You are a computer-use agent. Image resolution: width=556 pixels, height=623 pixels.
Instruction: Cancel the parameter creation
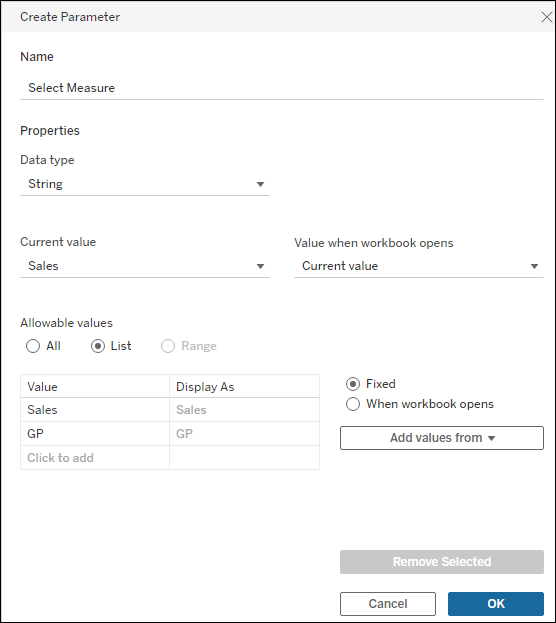click(x=388, y=604)
